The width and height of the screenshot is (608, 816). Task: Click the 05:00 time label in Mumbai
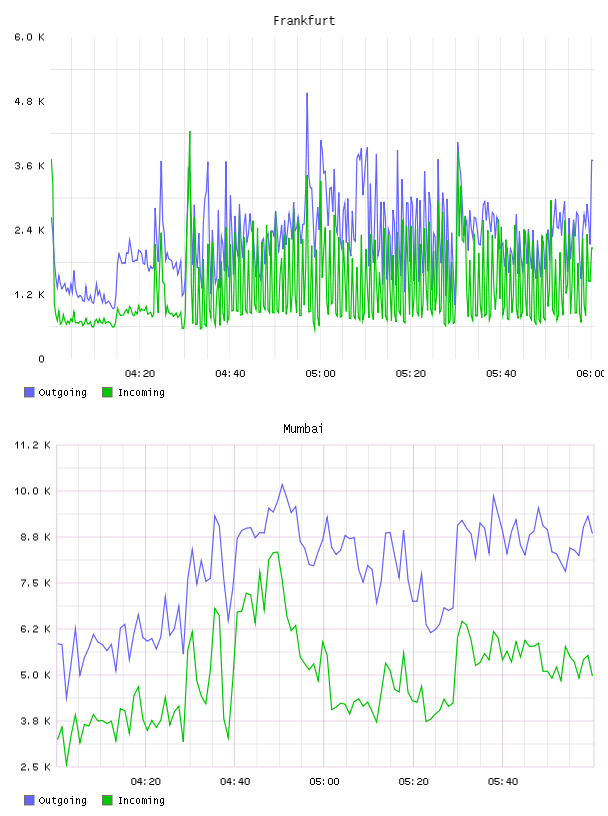(x=324, y=782)
